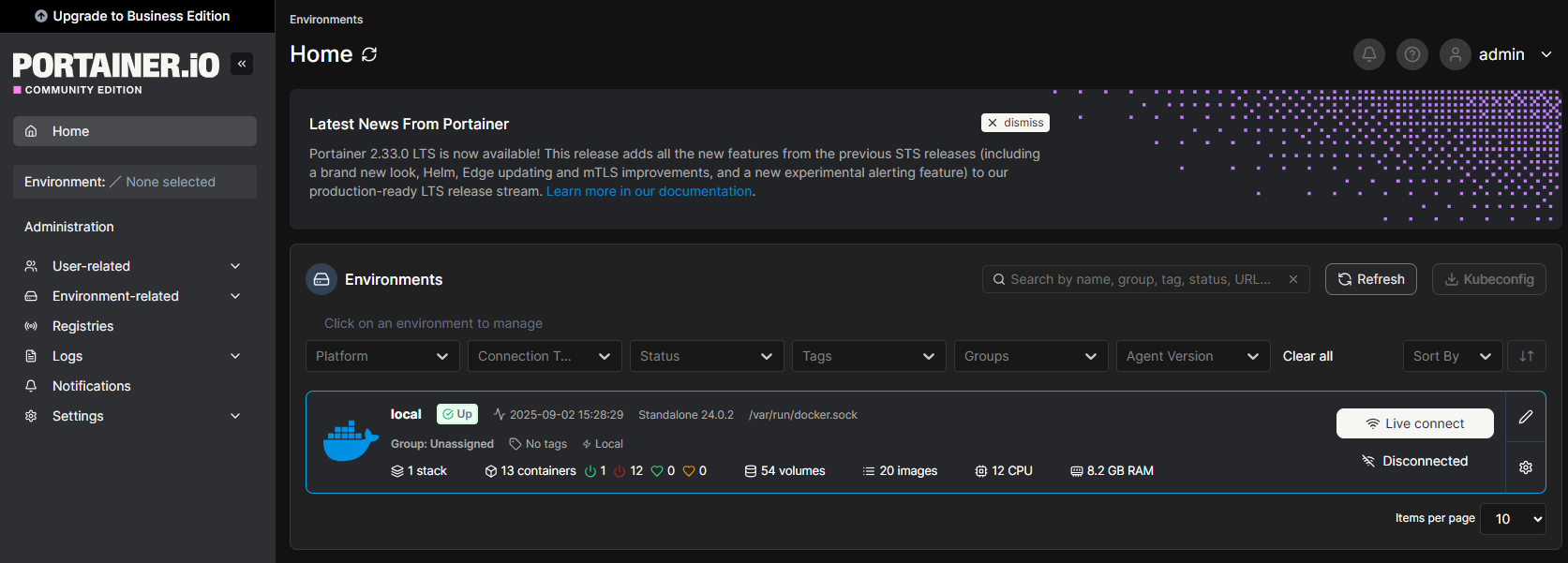Image resolution: width=1568 pixels, height=563 pixels.
Task: Open notifications bell icon in header
Action: [x=1368, y=54]
